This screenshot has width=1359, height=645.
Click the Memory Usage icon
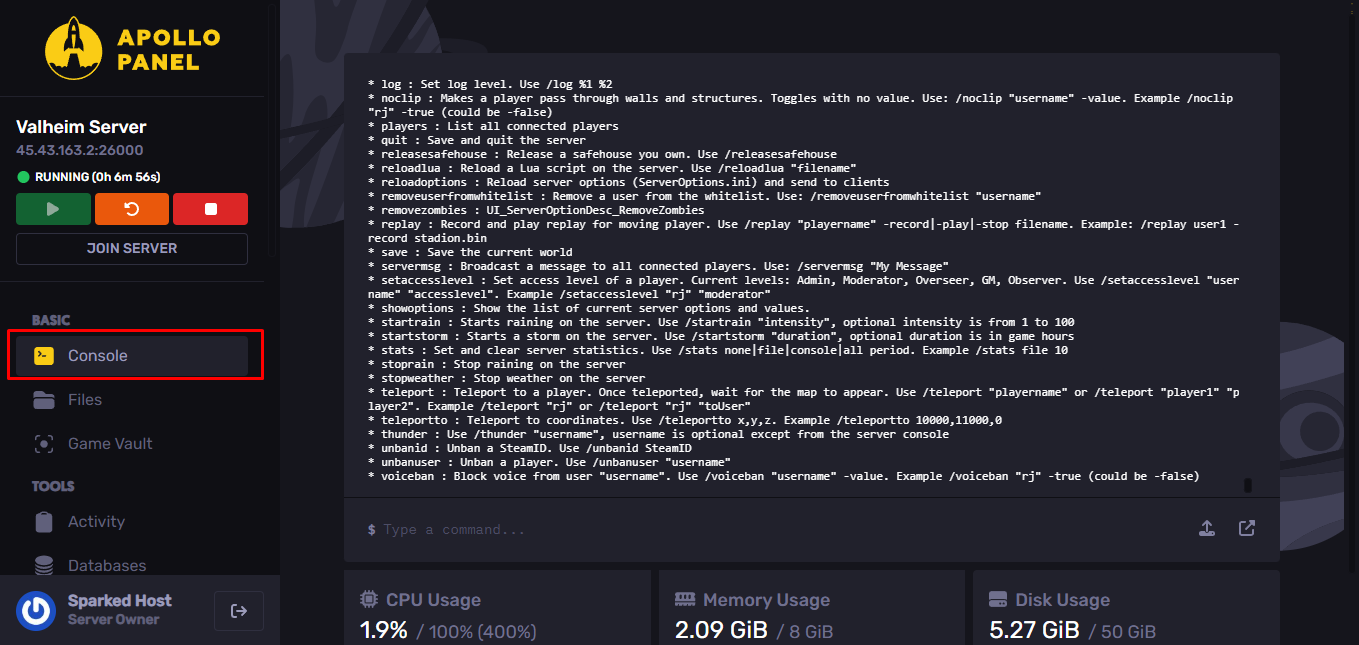tap(685, 600)
